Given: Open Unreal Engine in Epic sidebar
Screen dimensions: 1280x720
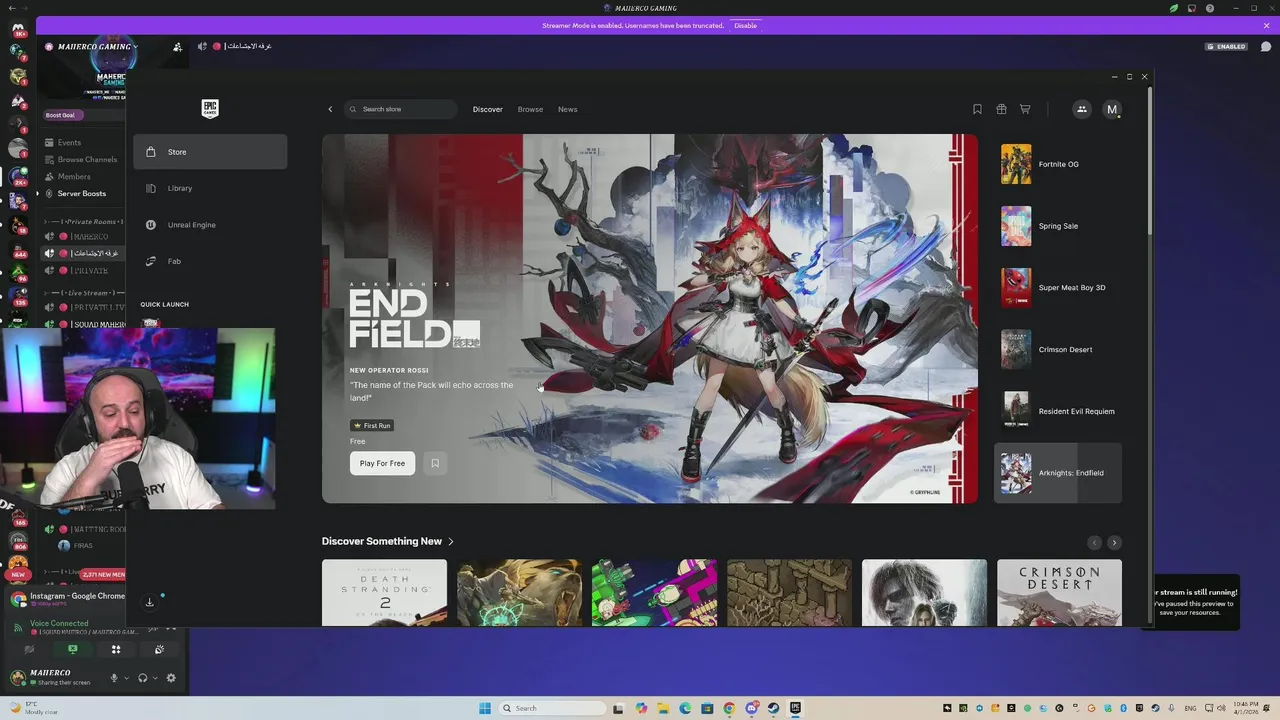Looking at the screenshot, I should pyautogui.click(x=210, y=225).
